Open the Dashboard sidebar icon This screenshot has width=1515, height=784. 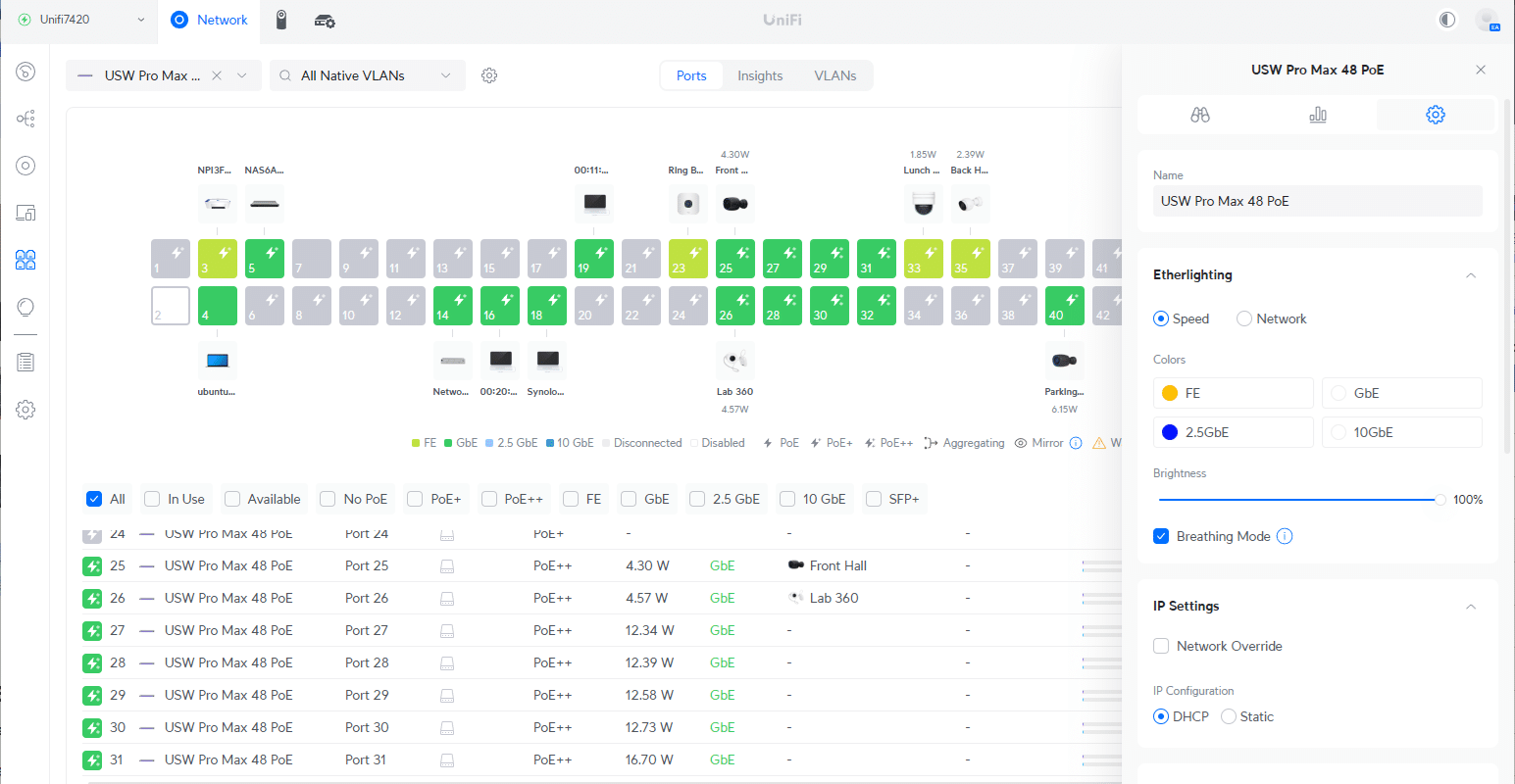tap(26, 71)
